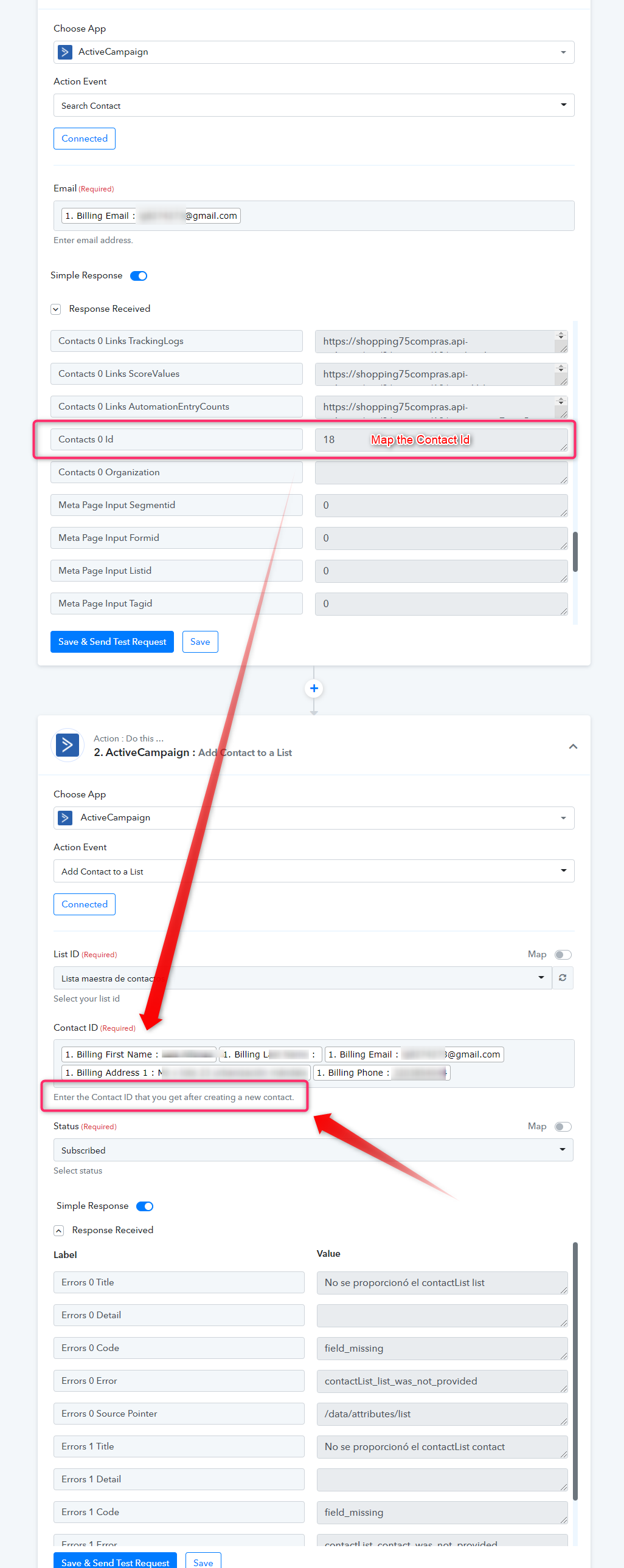Collapse second Response Received section
Screen dimensions: 624x1568
click(58, 1231)
